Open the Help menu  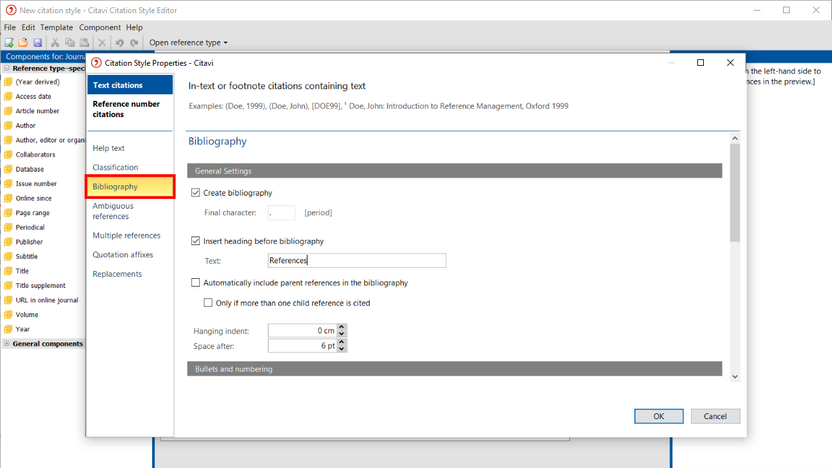click(134, 27)
